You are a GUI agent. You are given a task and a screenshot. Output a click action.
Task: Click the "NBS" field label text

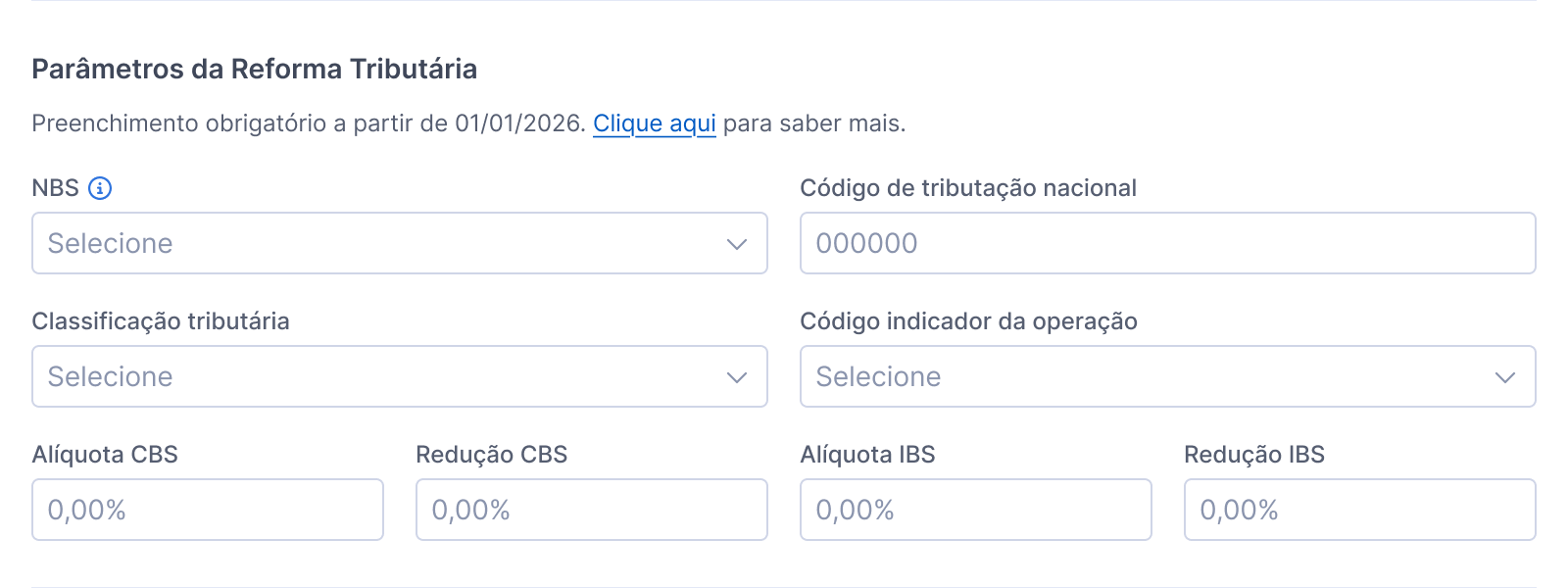(55, 188)
